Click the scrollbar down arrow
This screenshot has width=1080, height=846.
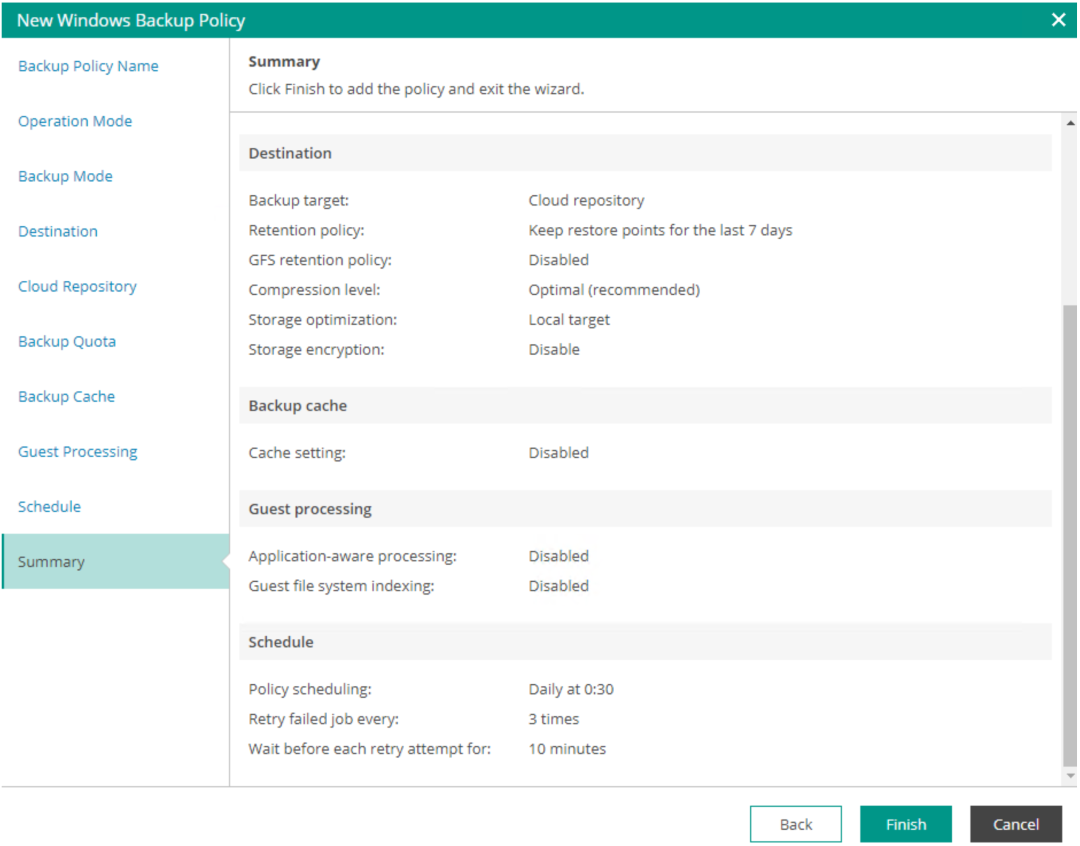coord(1070,776)
